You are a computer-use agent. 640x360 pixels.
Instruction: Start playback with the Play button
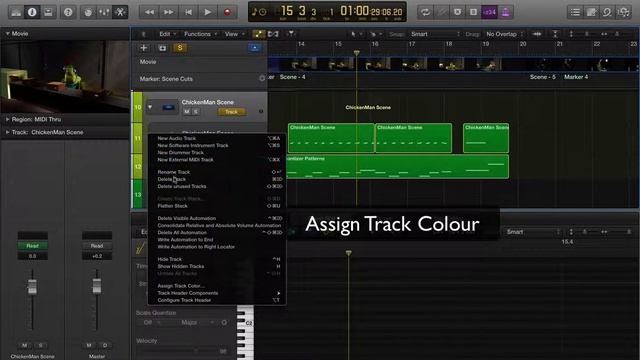pyautogui.click(x=207, y=12)
